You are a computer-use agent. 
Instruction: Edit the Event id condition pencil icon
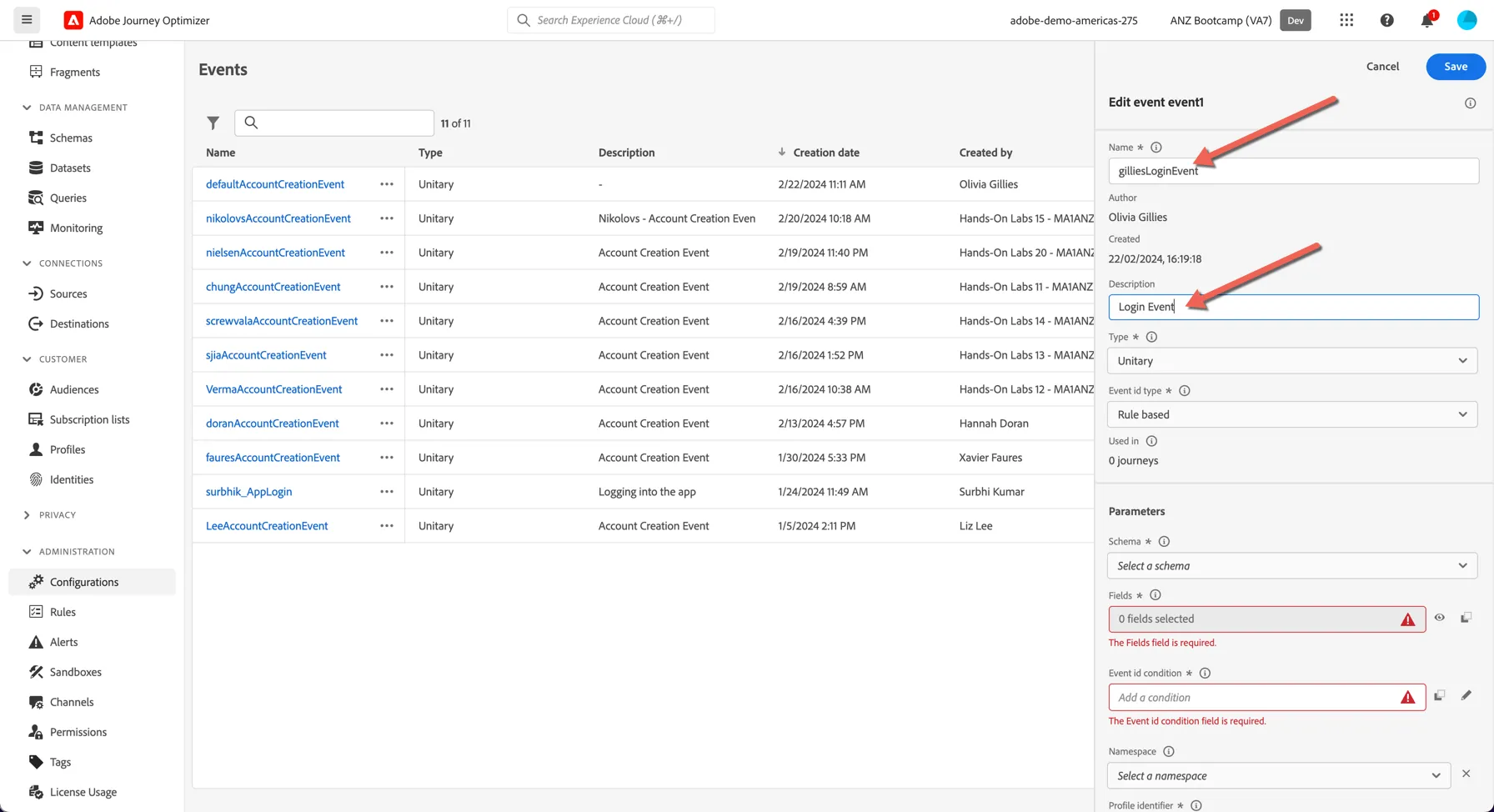point(1466,695)
